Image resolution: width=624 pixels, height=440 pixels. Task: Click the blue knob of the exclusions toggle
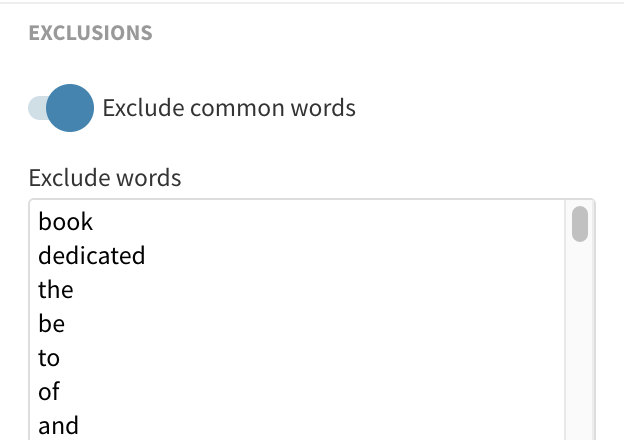point(70,108)
